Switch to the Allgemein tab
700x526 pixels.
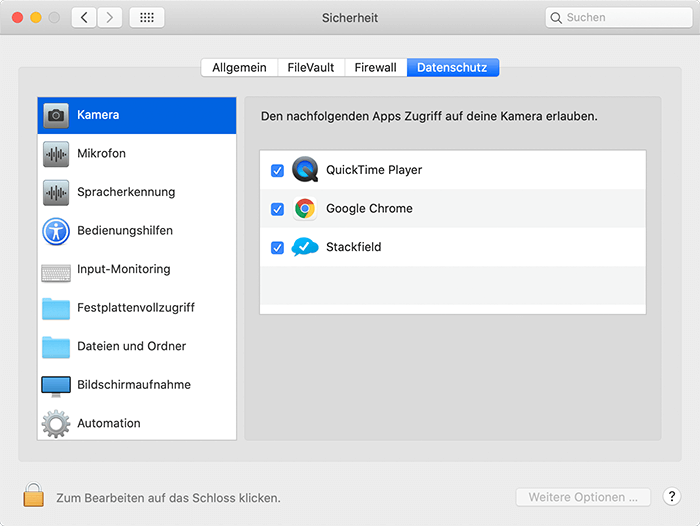coord(239,67)
